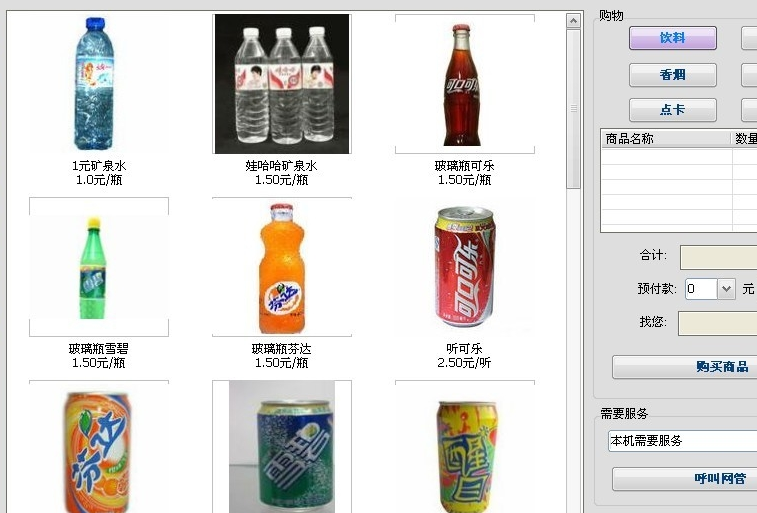The image size is (757, 513).
Task: Open the 香烟 category
Action: pyautogui.click(x=673, y=75)
